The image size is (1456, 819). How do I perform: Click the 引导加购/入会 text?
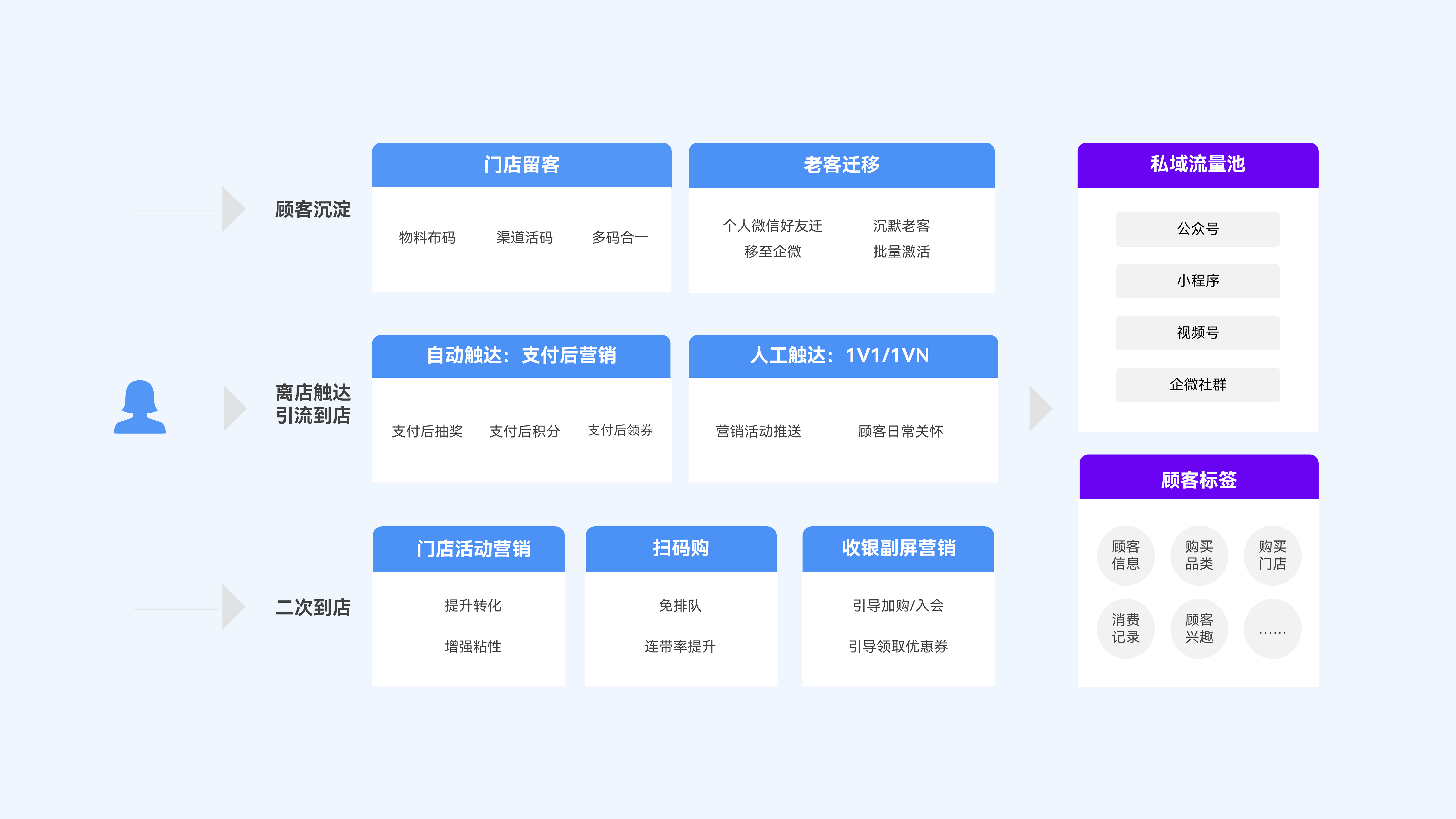tap(898, 606)
